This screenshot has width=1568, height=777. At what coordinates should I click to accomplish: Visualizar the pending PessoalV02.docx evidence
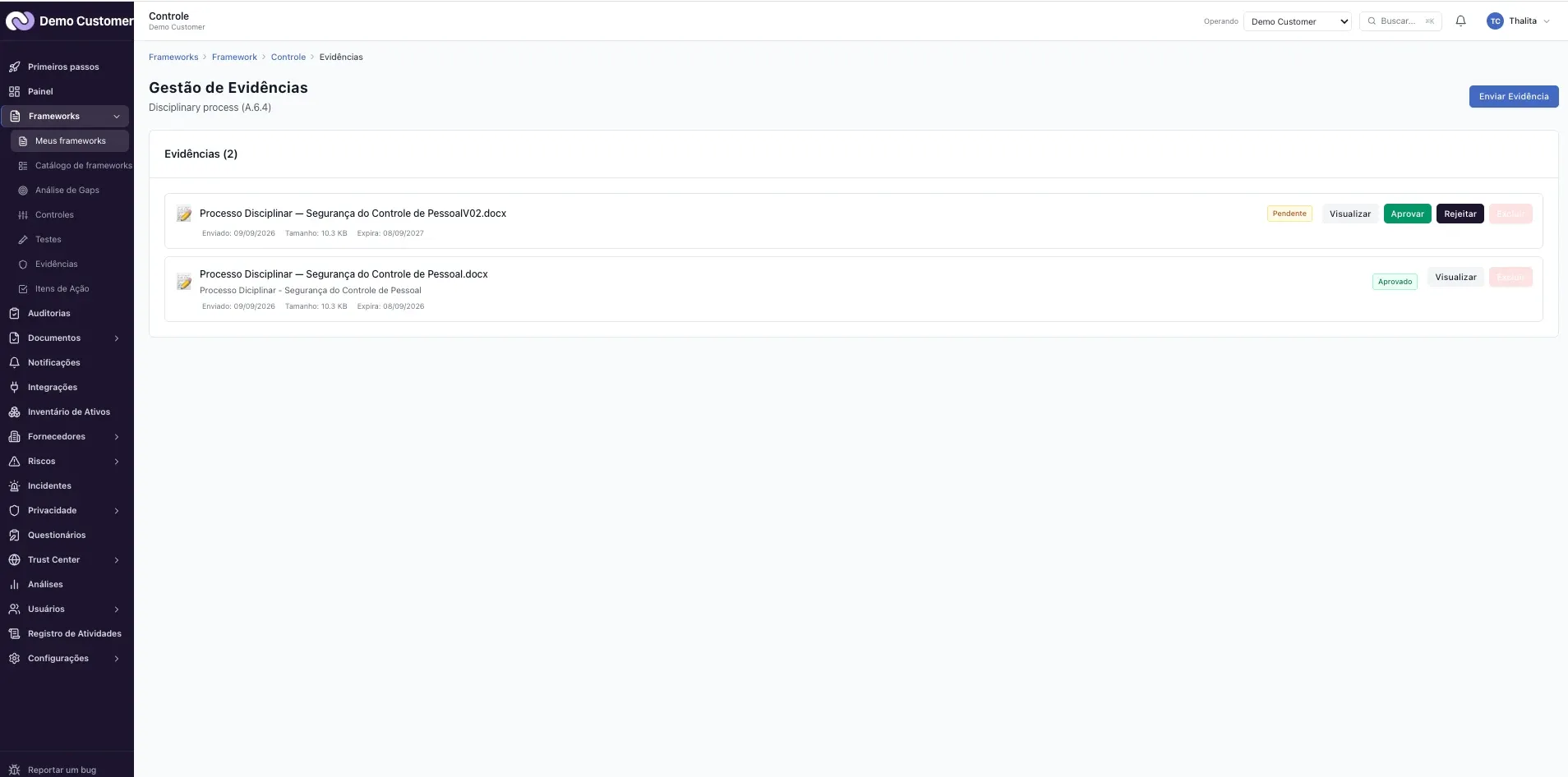pos(1350,214)
